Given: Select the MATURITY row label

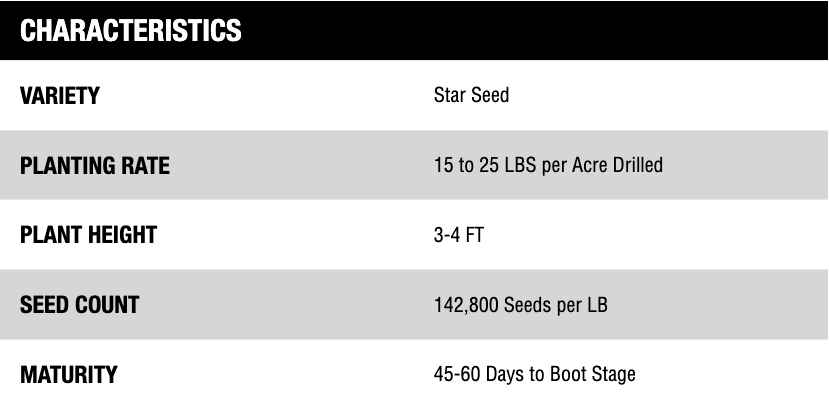Looking at the screenshot, I should coord(69,375).
